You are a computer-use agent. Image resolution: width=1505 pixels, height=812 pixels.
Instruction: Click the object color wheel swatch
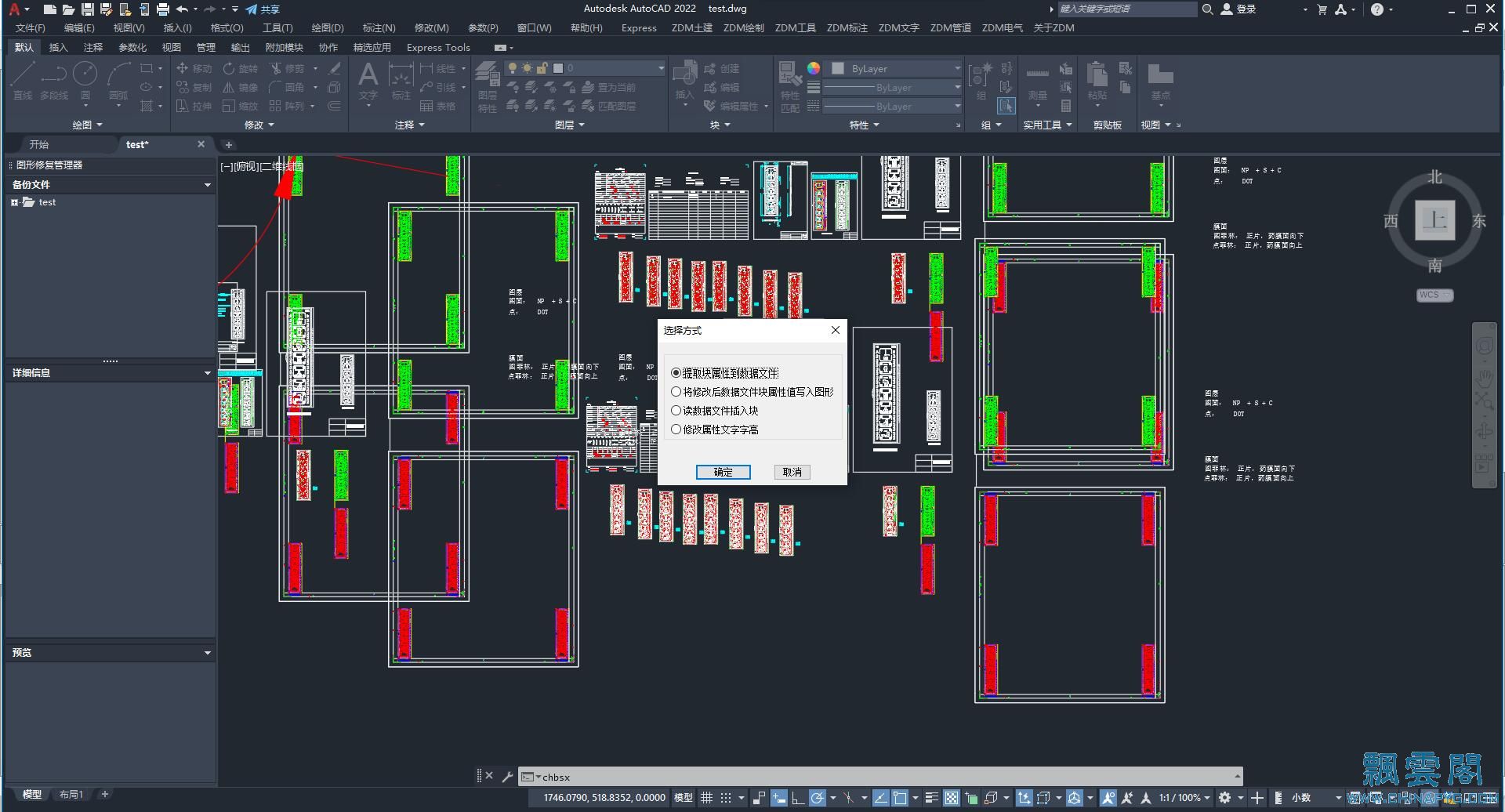(814, 68)
